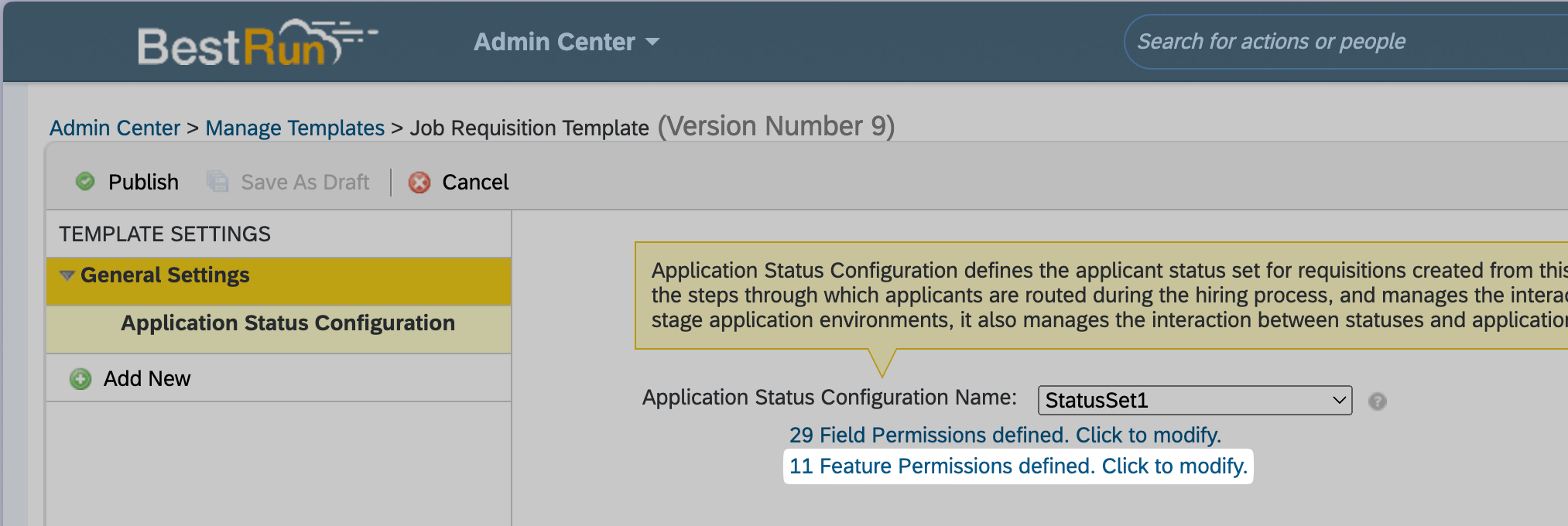
Task: Click the Save As Draft text
Action: (305, 183)
